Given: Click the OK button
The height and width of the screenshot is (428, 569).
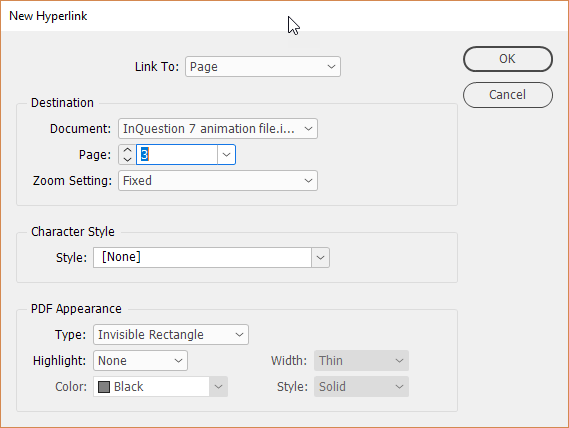Looking at the screenshot, I should pos(508,59).
